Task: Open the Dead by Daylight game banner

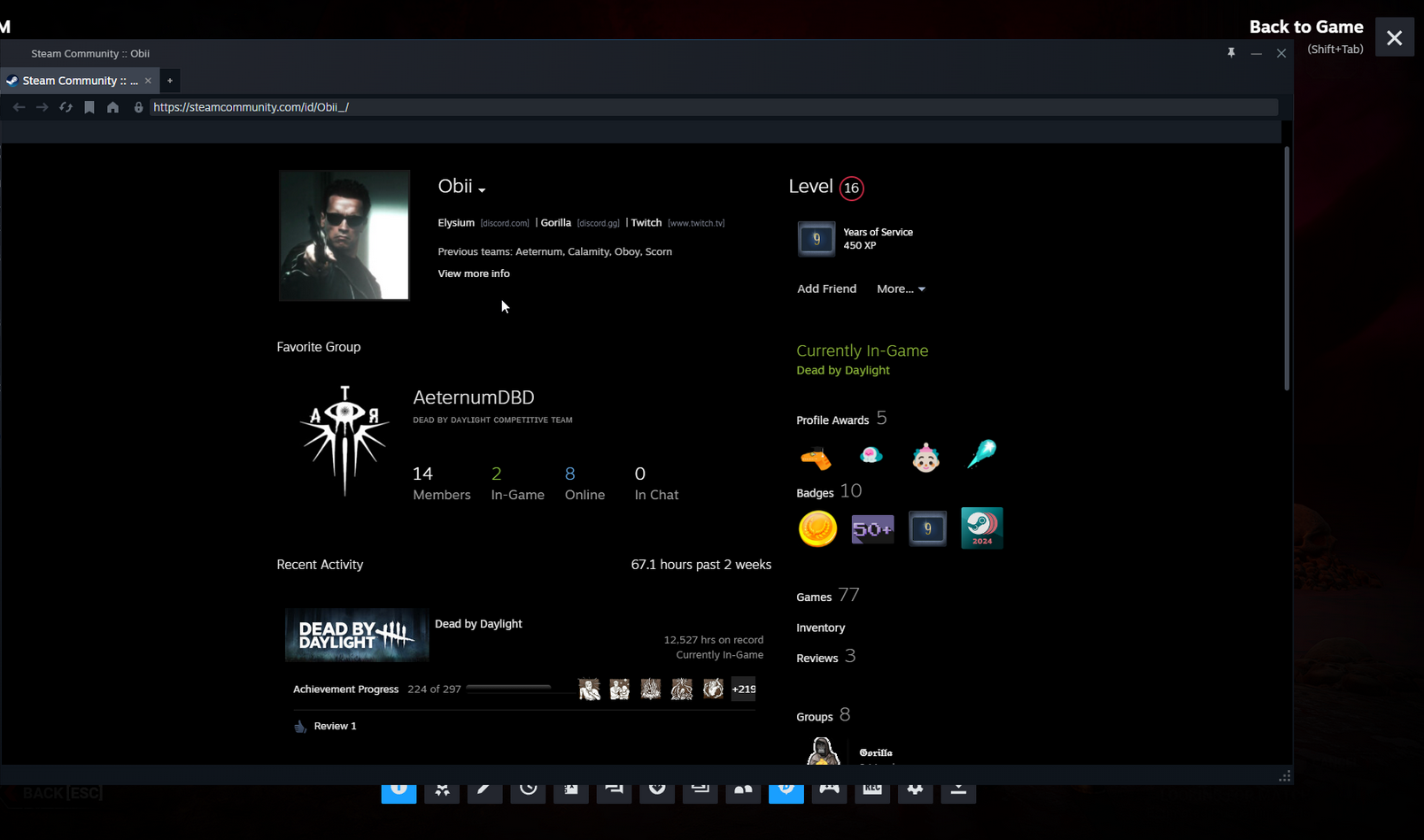Action: point(357,635)
